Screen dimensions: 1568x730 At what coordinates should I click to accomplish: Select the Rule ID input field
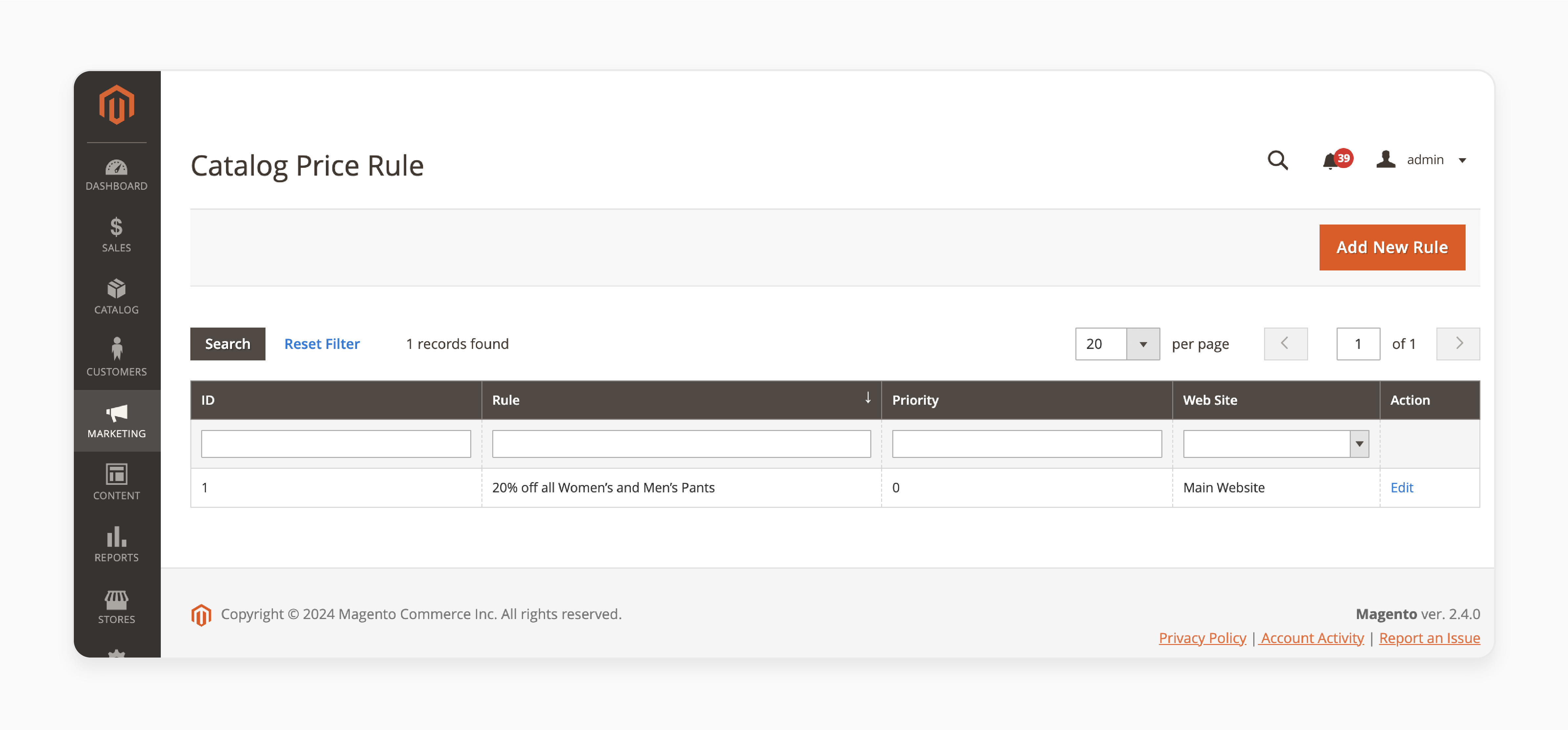(x=336, y=443)
